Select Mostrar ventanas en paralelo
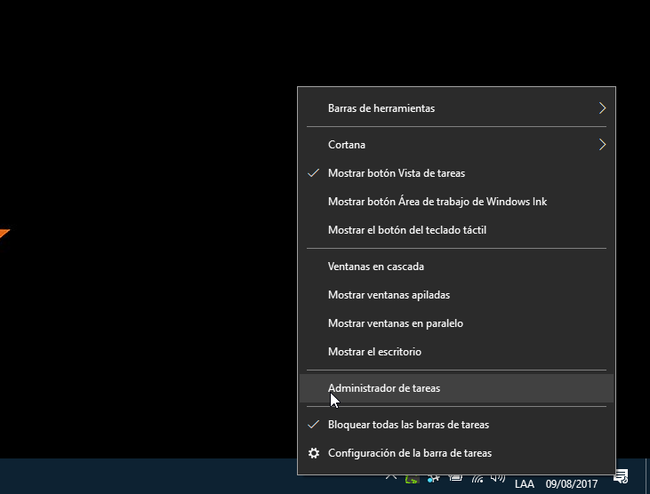This screenshot has width=650, height=494. pos(395,323)
